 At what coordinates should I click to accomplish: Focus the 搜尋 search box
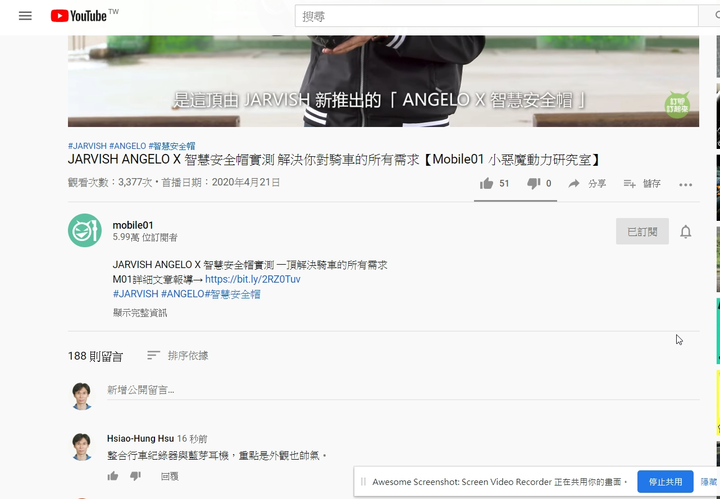pyautogui.click(x=496, y=16)
